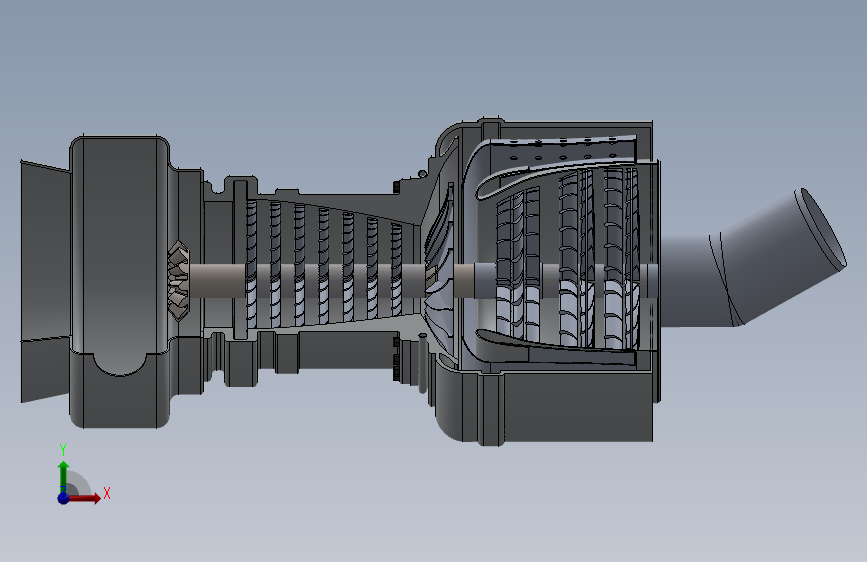Click the green Y axis arrow of the triad
Image resolution: width=867 pixels, height=562 pixels.
pyautogui.click(x=64, y=475)
